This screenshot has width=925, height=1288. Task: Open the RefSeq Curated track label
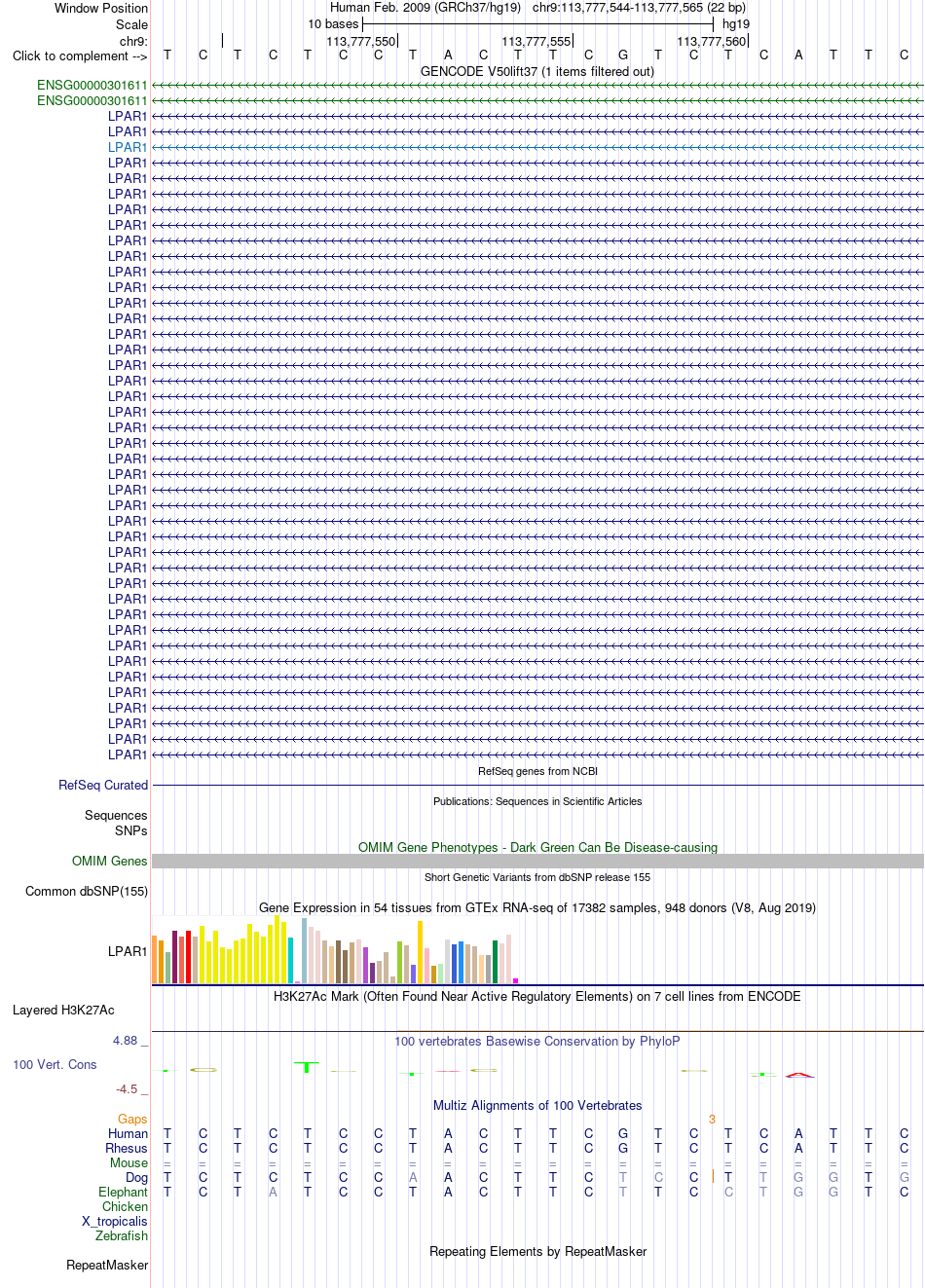(103, 785)
